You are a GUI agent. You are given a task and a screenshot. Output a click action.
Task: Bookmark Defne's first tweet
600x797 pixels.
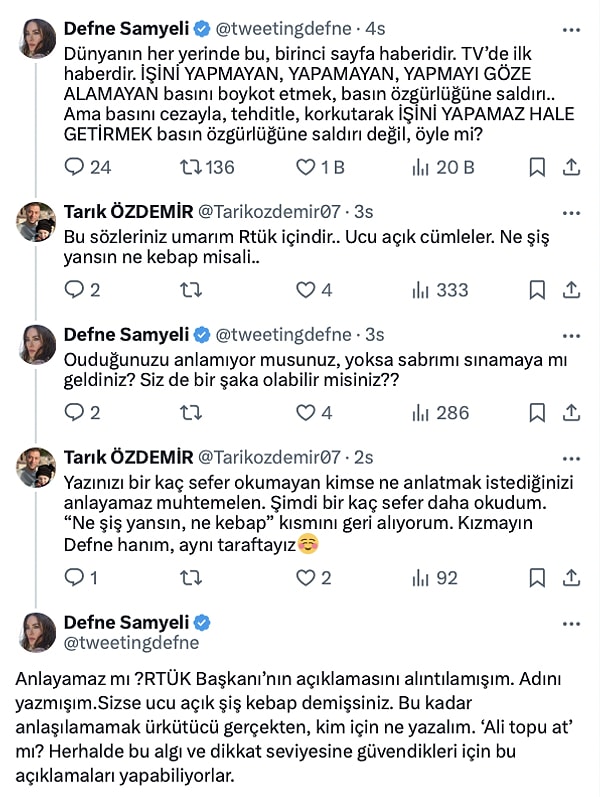(537, 167)
